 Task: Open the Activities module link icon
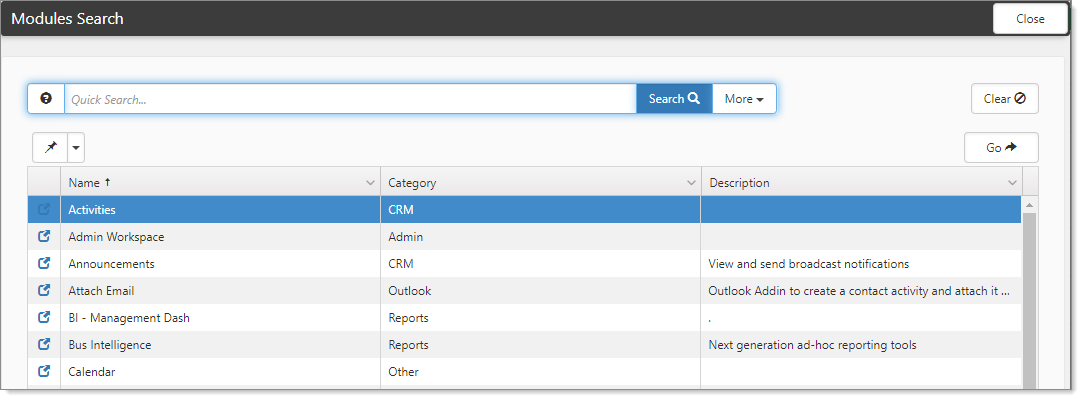[x=44, y=210]
